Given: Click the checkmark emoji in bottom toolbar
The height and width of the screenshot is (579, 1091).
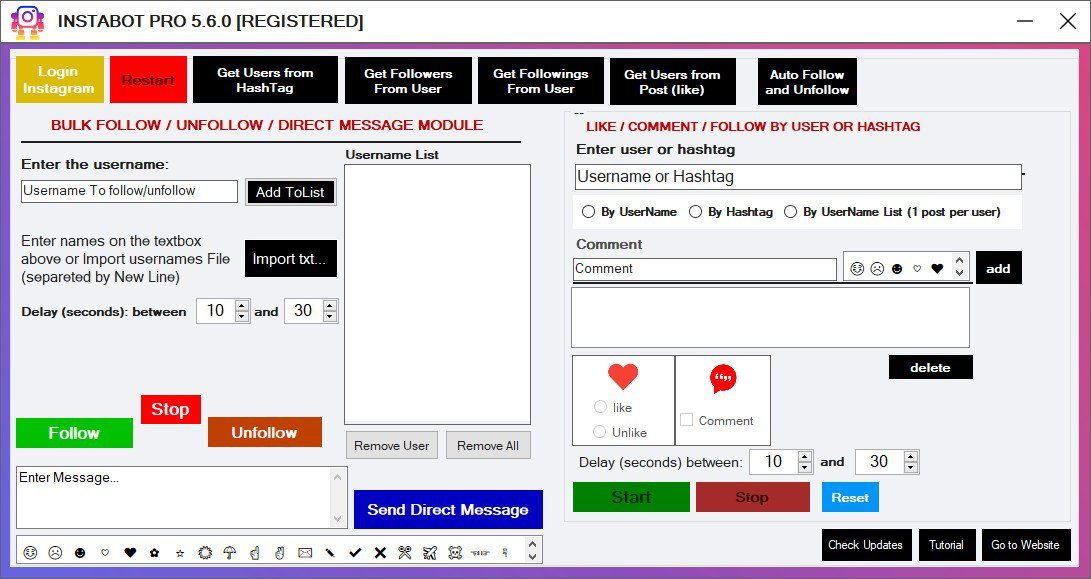Looking at the screenshot, I should pos(353,550).
